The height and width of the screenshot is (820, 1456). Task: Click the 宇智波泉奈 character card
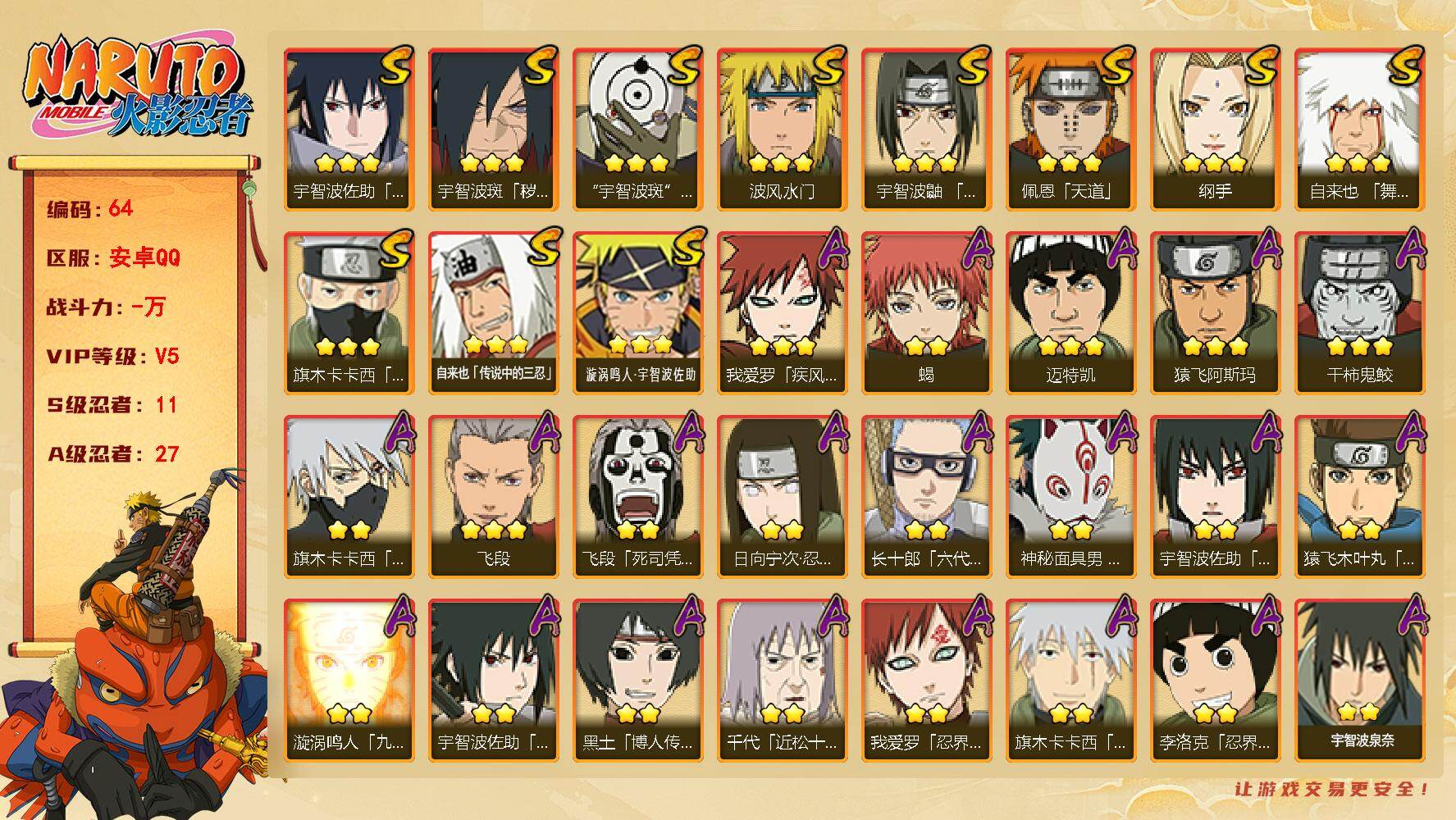(x=1359, y=681)
